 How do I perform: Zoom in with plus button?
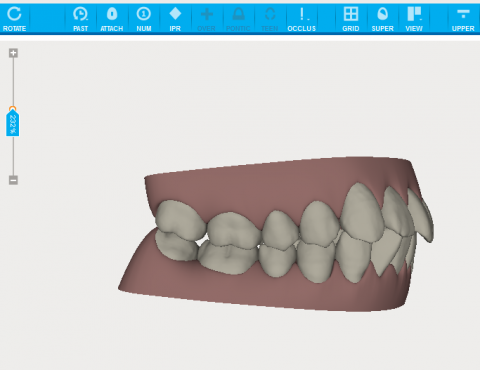point(13,53)
